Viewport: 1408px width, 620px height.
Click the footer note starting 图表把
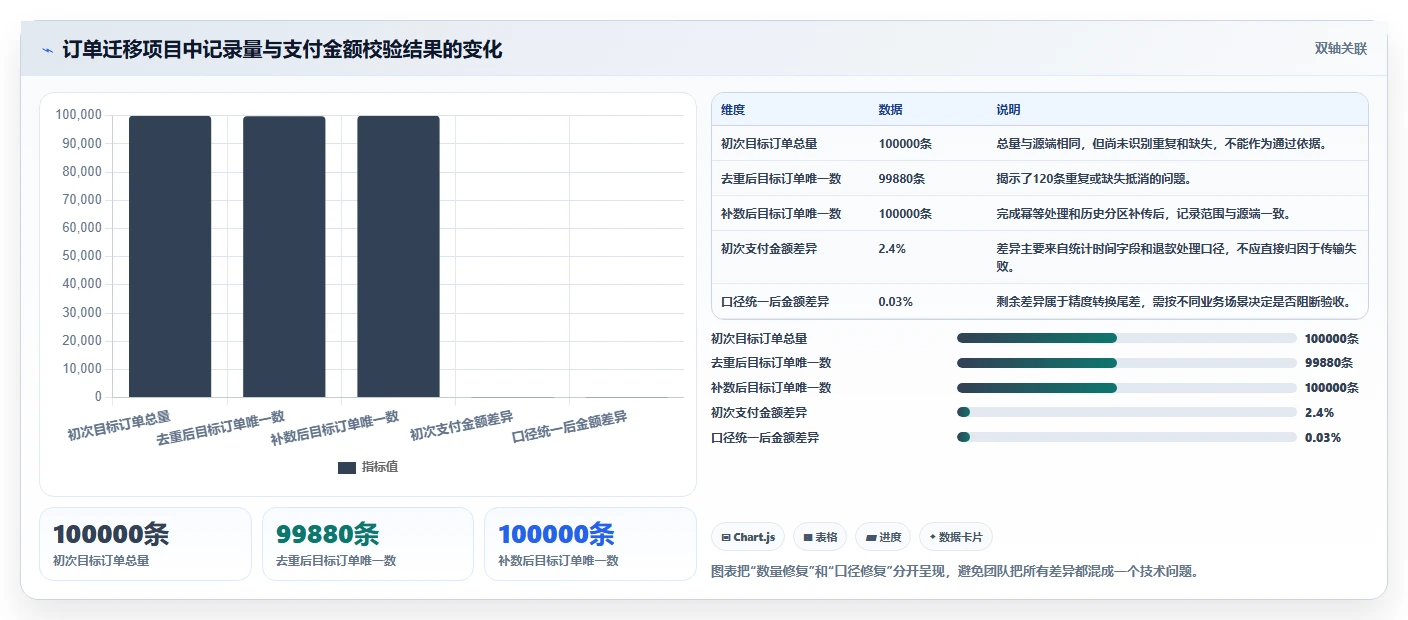tap(954, 572)
